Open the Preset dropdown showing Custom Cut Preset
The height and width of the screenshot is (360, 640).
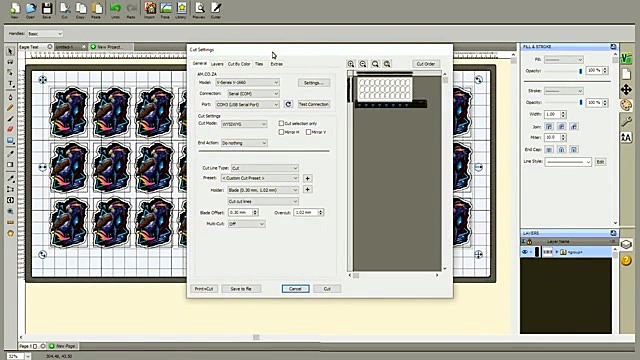pos(260,178)
